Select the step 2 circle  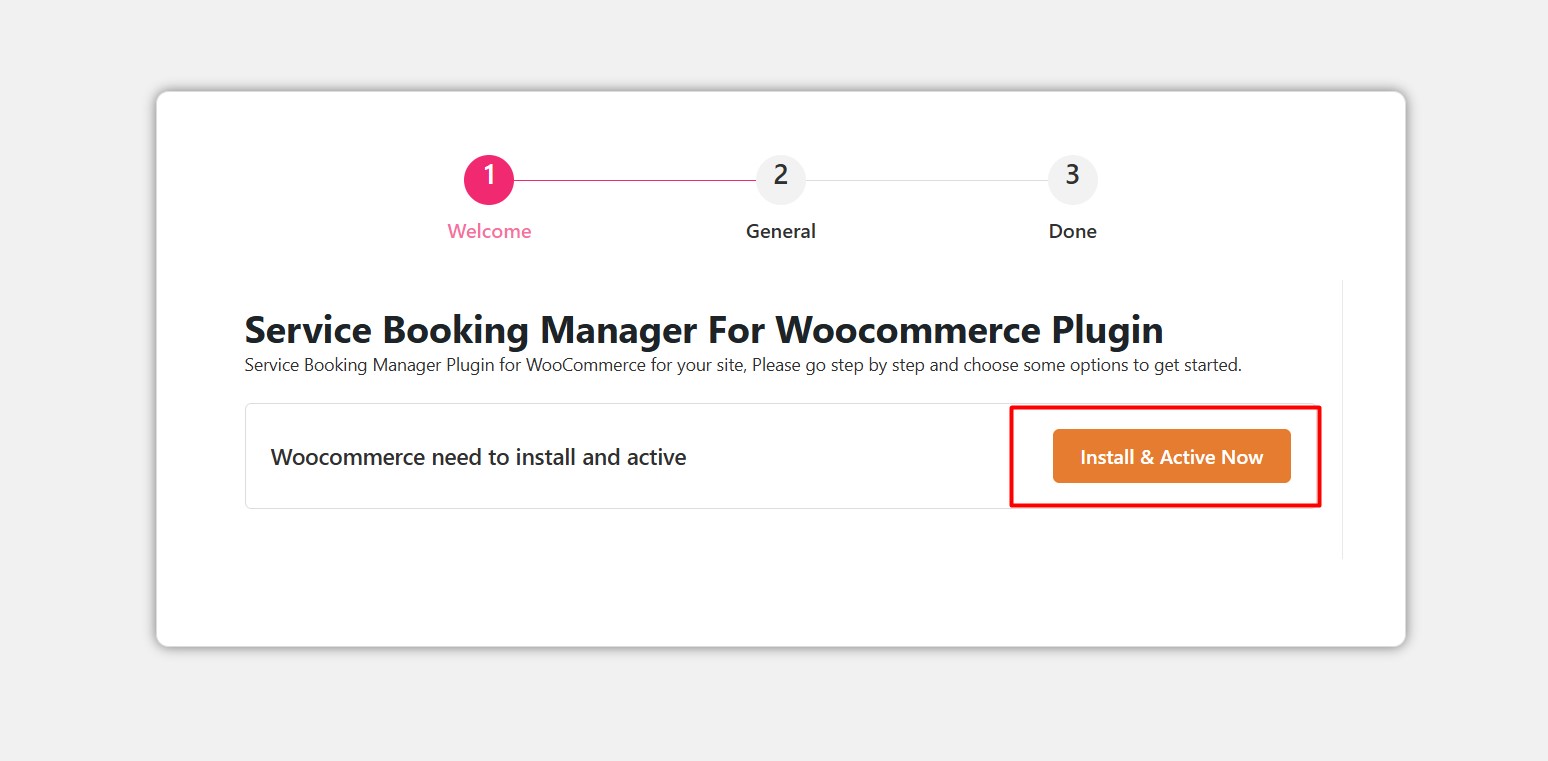coord(781,180)
